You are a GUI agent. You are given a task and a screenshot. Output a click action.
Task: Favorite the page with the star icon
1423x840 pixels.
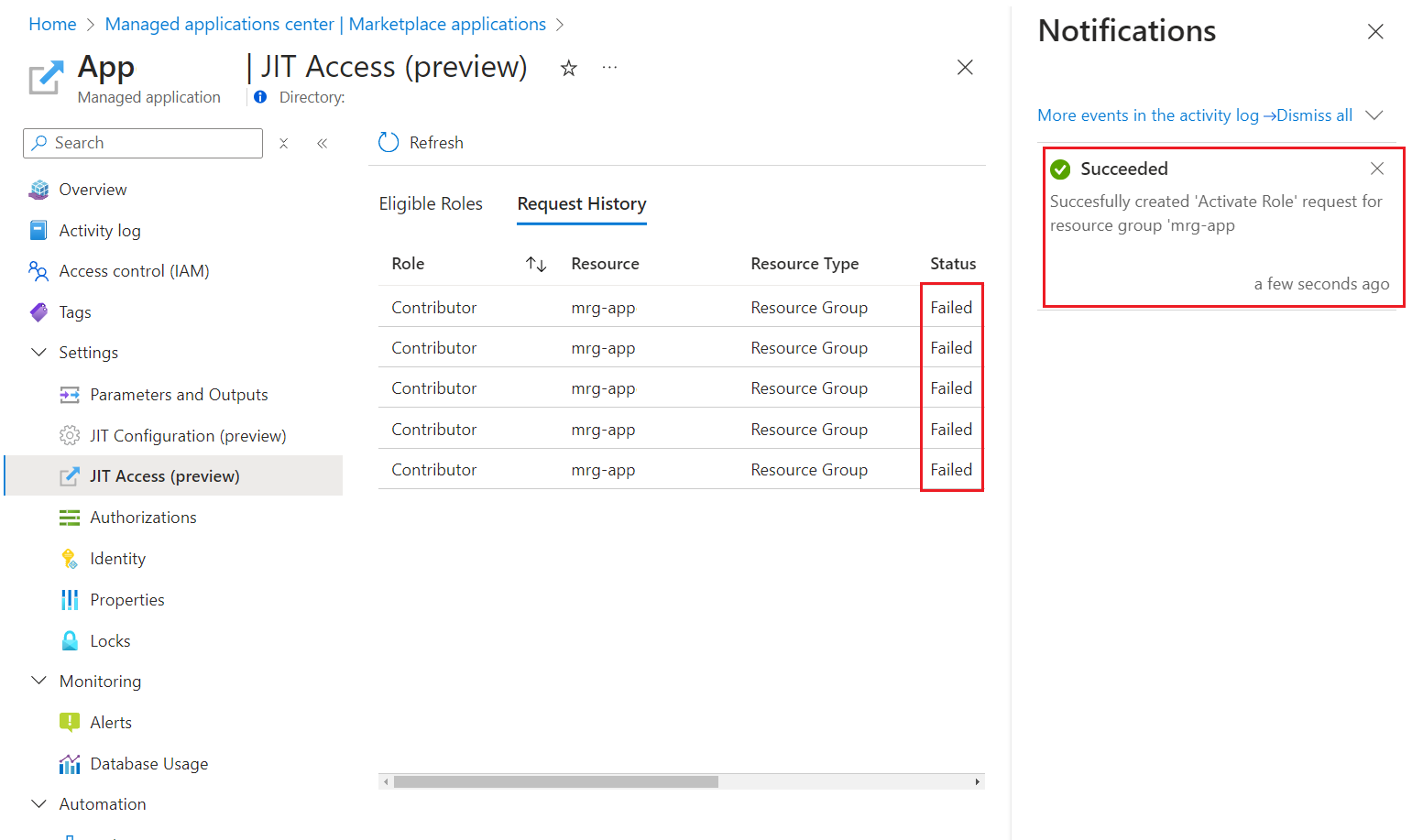click(x=569, y=68)
